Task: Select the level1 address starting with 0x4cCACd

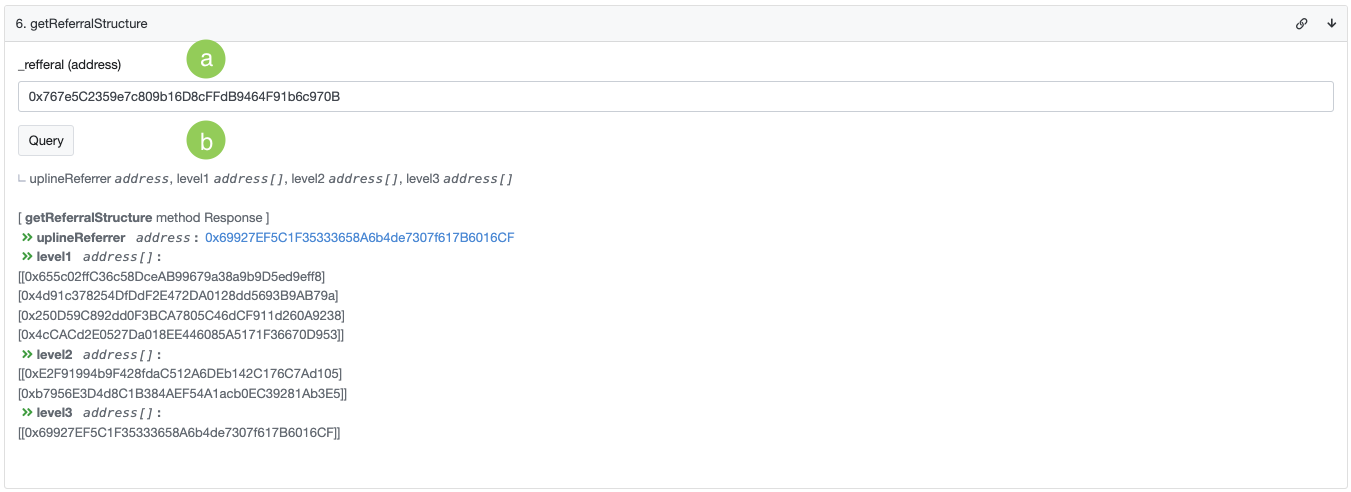Action: (x=180, y=335)
